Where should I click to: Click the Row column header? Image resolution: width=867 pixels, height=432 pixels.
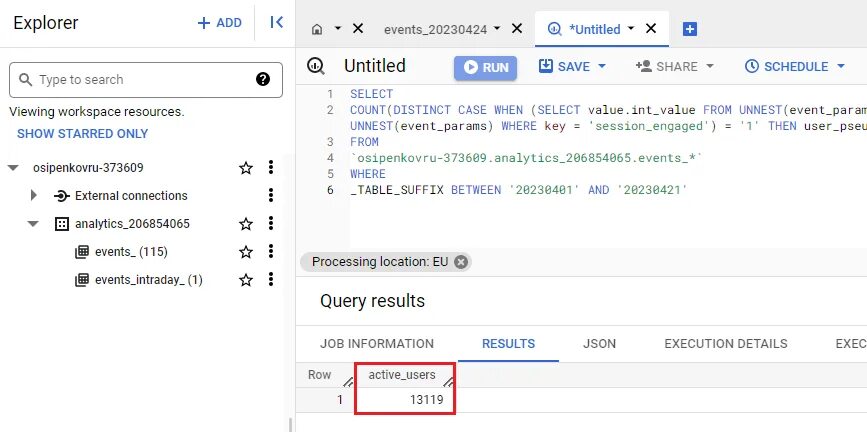[x=320, y=374]
